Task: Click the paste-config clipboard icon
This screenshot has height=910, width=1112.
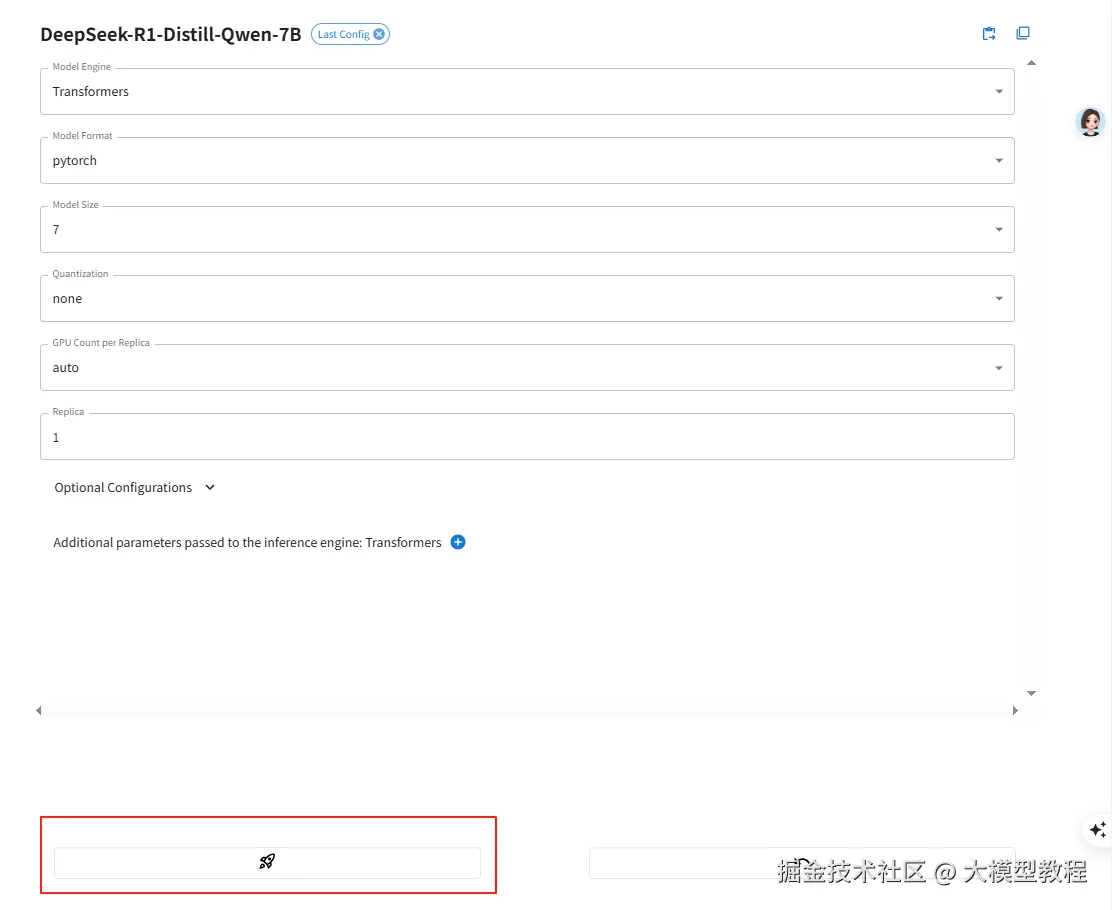Action: point(989,33)
